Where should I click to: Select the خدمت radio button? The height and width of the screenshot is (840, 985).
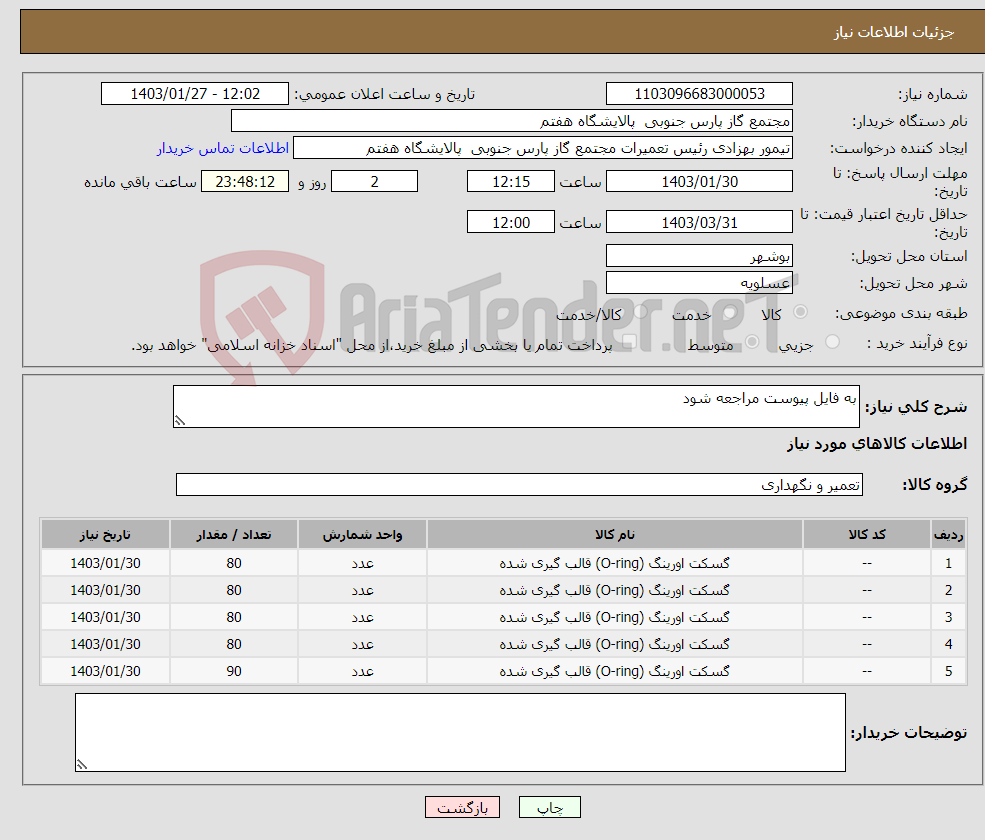(729, 312)
